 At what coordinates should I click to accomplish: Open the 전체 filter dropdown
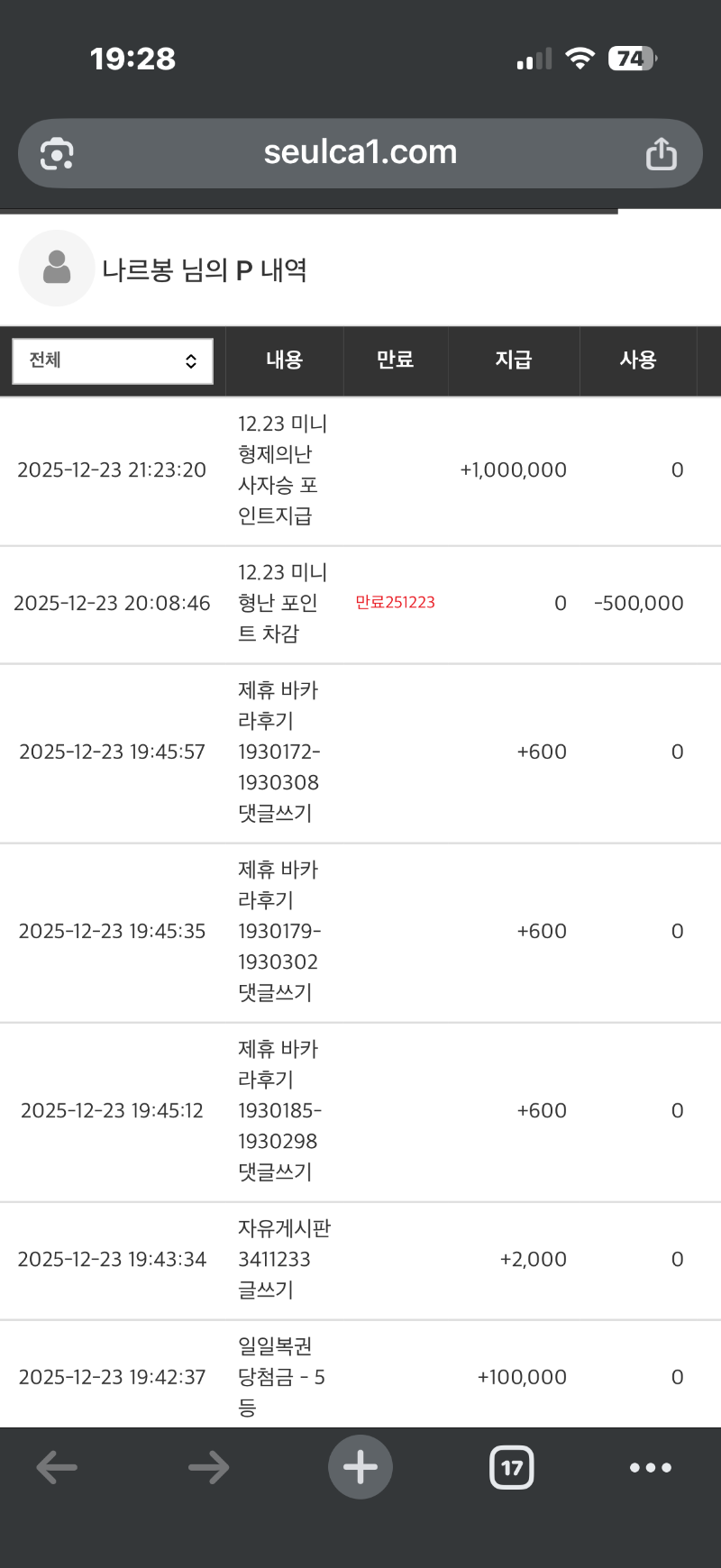point(113,361)
